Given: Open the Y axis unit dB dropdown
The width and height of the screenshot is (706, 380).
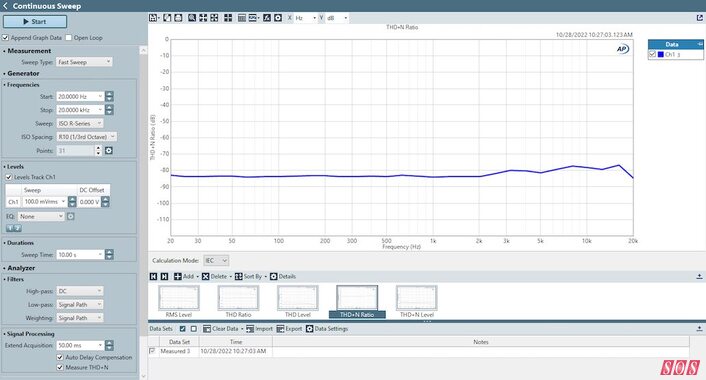Looking at the screenshot, I should (337, 18).
